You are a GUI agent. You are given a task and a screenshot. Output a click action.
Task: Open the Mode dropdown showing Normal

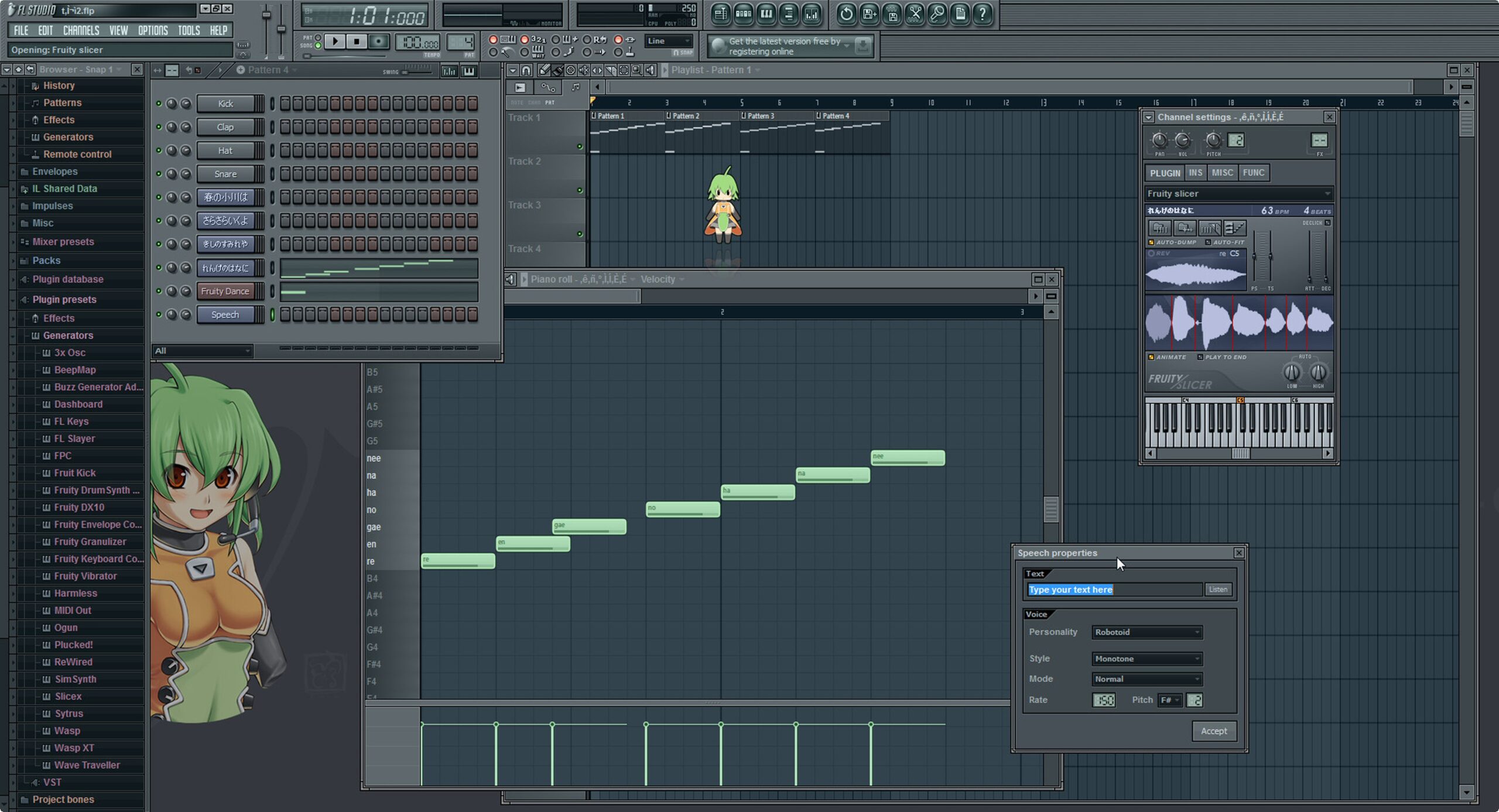point(1147,679)
